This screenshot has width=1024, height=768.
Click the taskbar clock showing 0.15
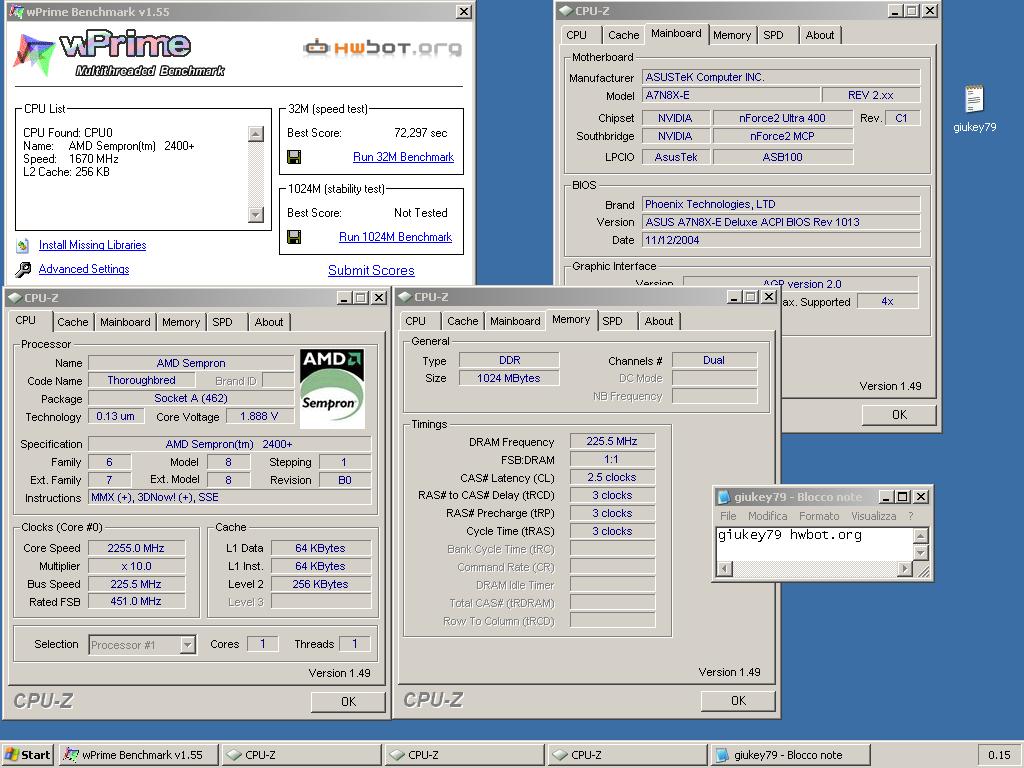pyautogui.click(x=999, y=755)
